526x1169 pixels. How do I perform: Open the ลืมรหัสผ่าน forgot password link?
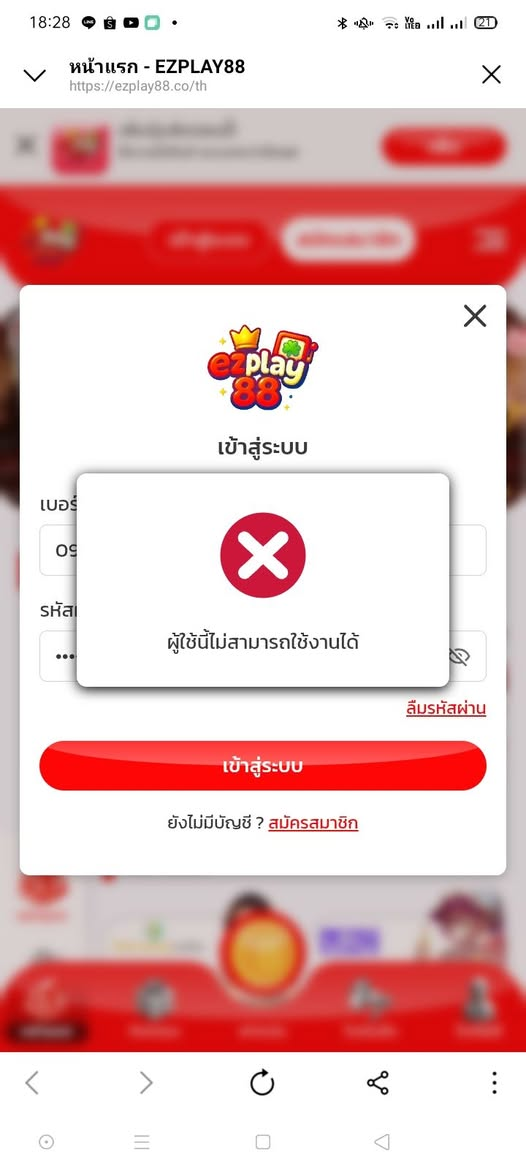tap(446, 708)
